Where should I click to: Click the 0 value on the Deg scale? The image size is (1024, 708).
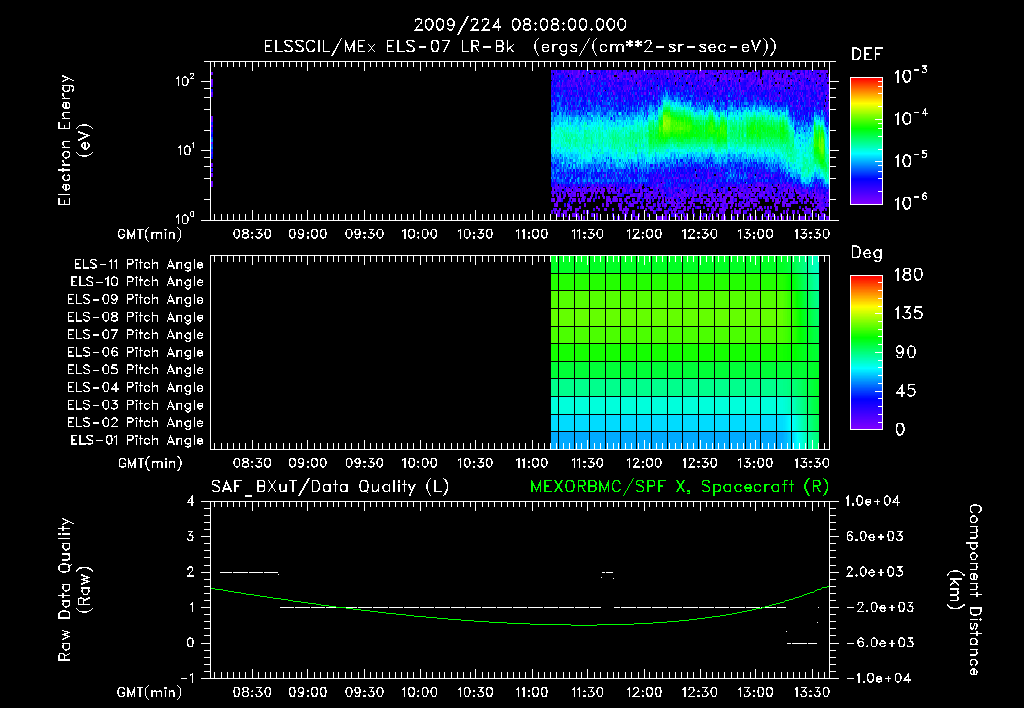tap(900, 429)
